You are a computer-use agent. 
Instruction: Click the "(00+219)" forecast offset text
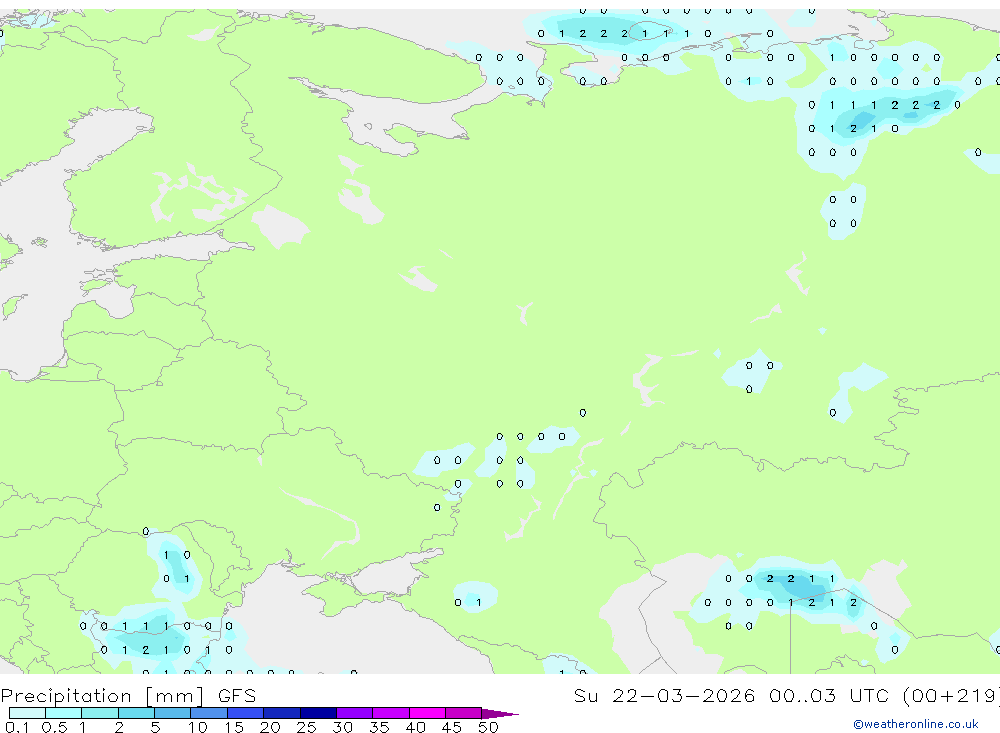951,696
